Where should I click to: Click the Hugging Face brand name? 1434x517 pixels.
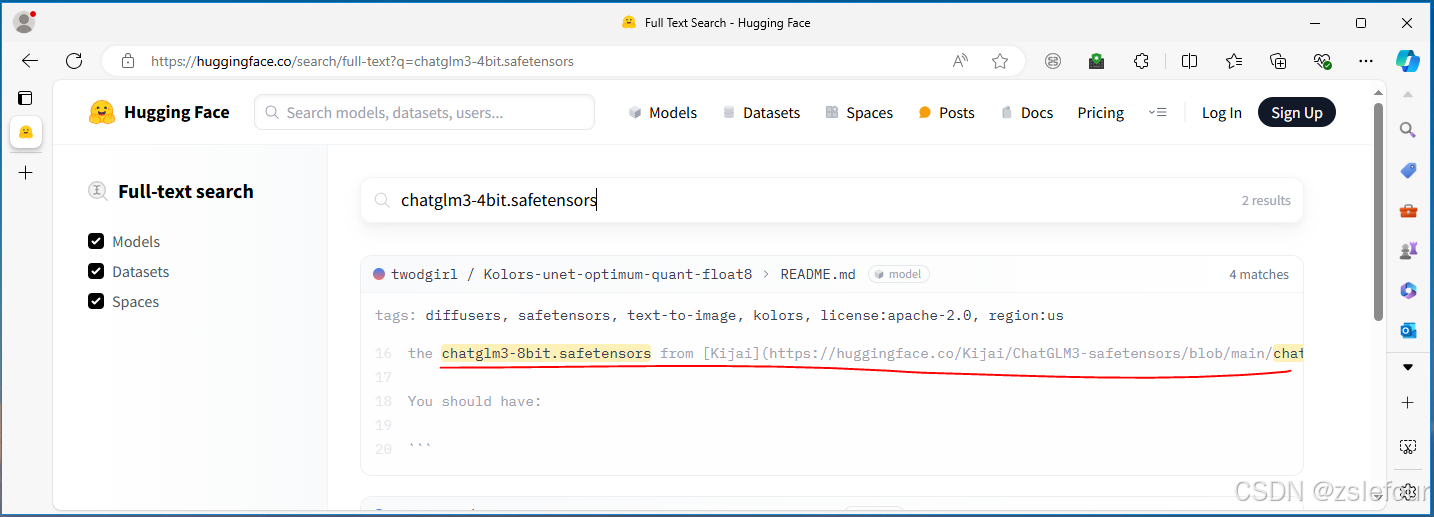(177, 112)
